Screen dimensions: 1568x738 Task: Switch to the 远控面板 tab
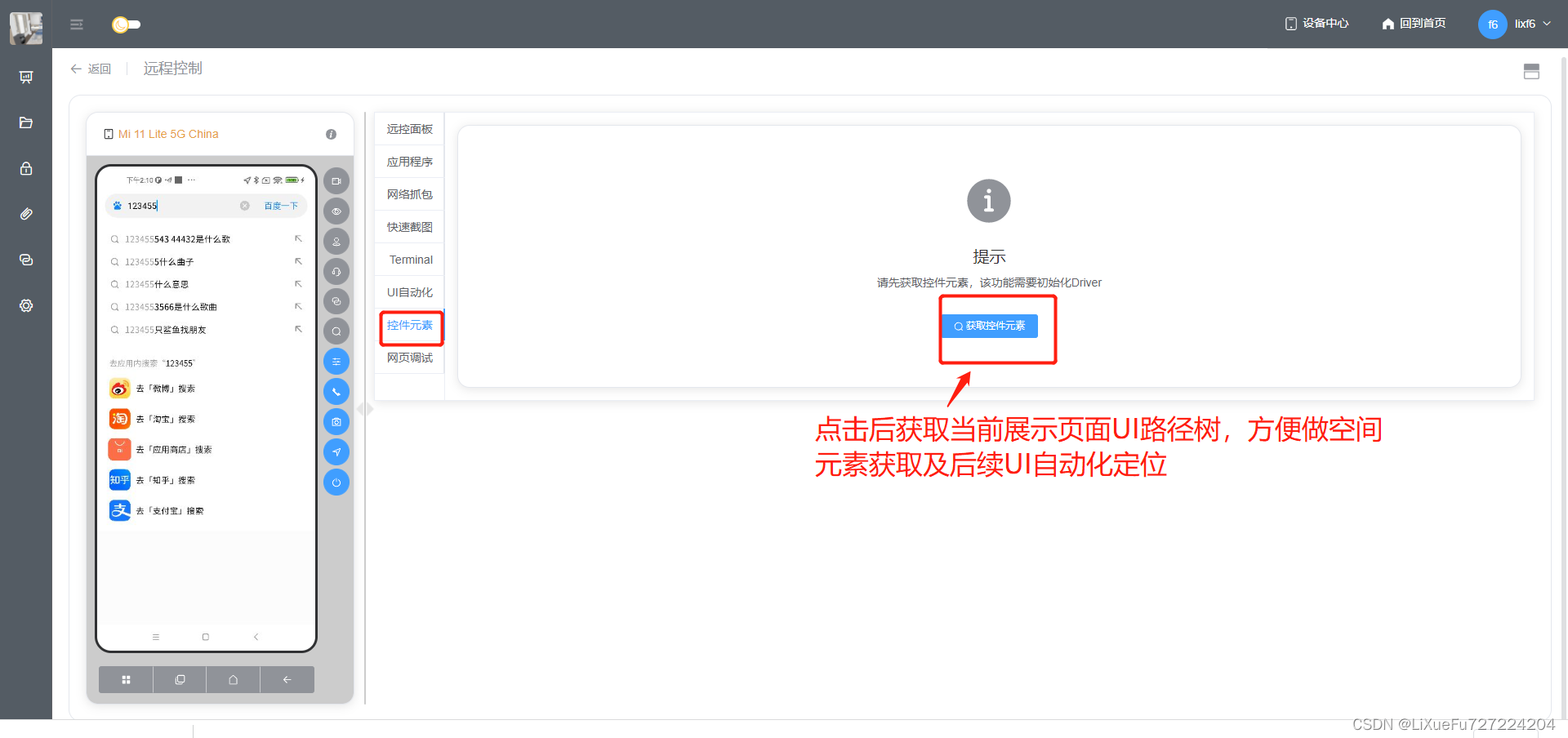coord(410,129)
